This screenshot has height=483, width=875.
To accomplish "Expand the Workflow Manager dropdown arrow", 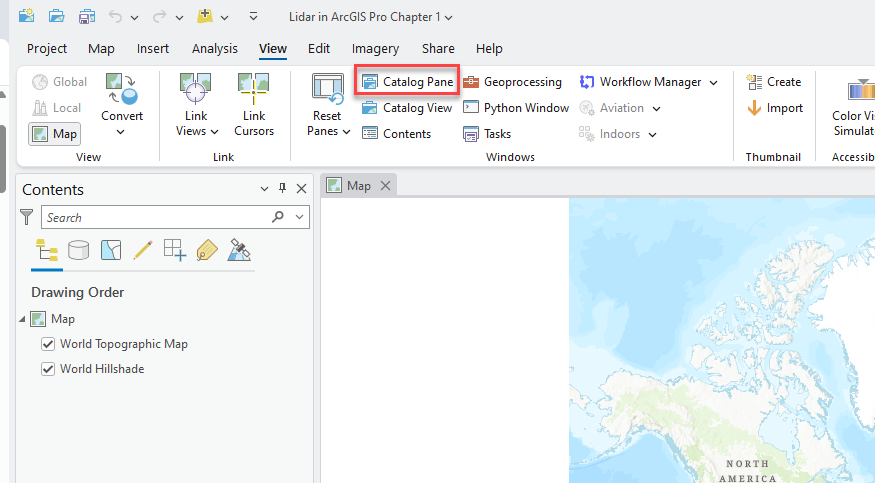I will 713,83.
